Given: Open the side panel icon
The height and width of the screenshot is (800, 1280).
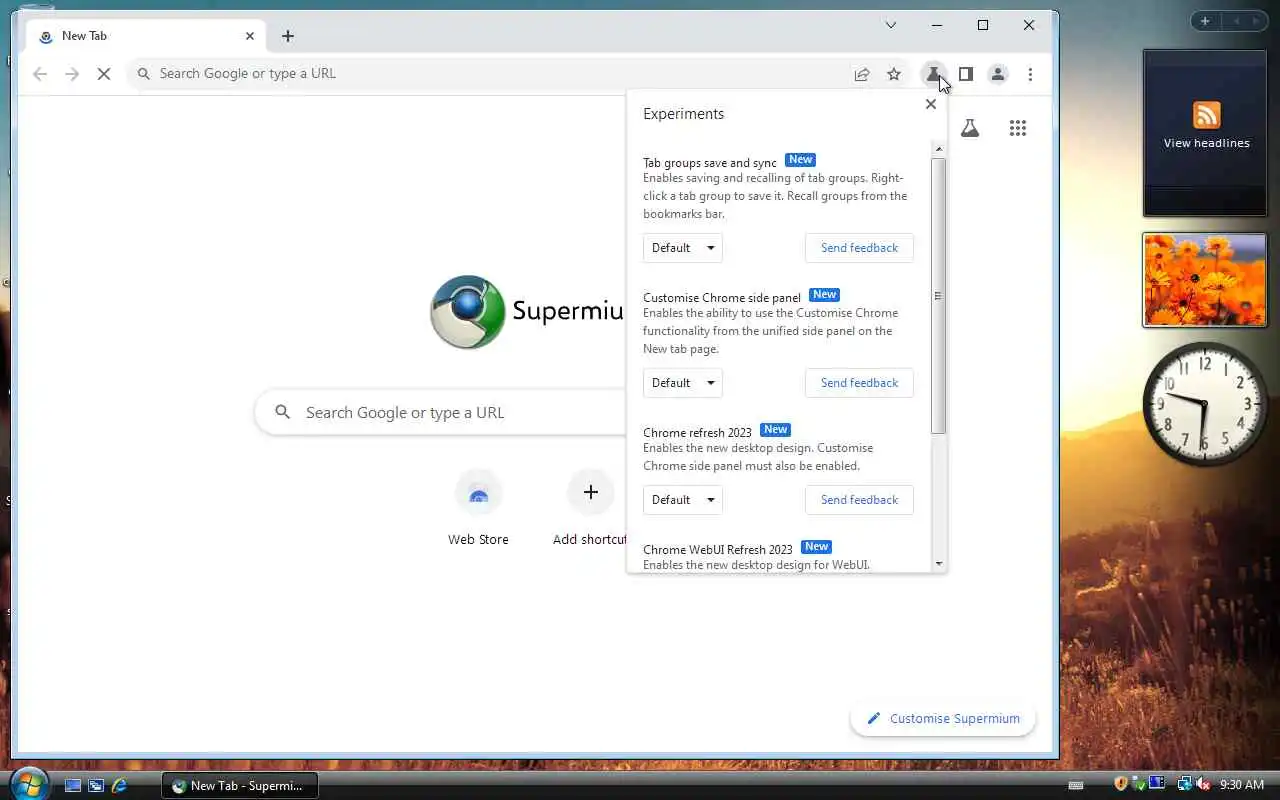Looking at the screenshot, I should pyautogui.click(x=966, y=74).
